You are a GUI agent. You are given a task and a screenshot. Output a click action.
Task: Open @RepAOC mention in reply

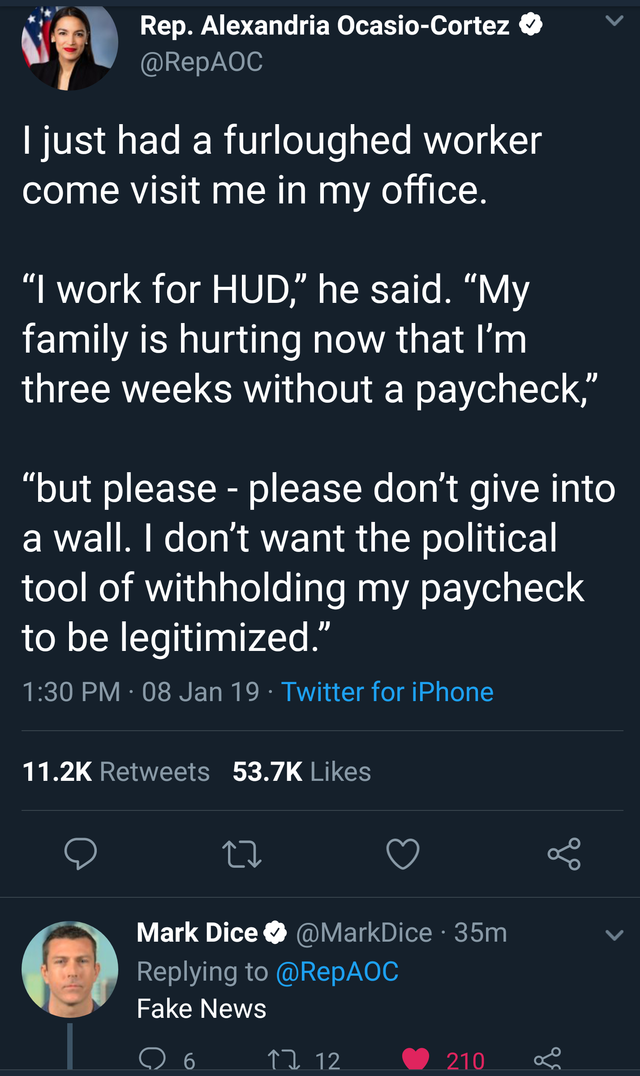pos(336,971)
